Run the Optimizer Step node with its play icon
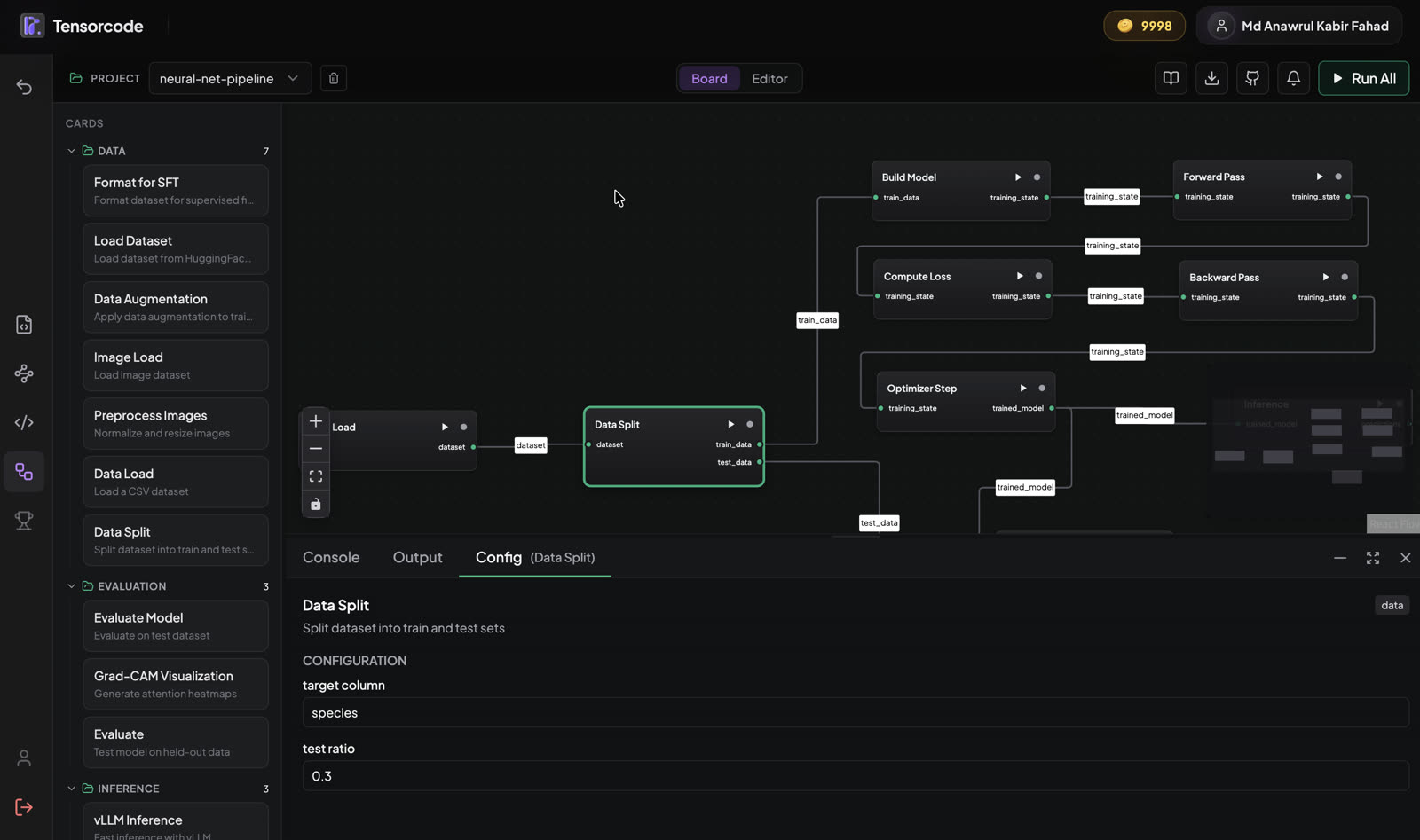The width and height of the screenshot is (1420, 840). coord(1023,388)
